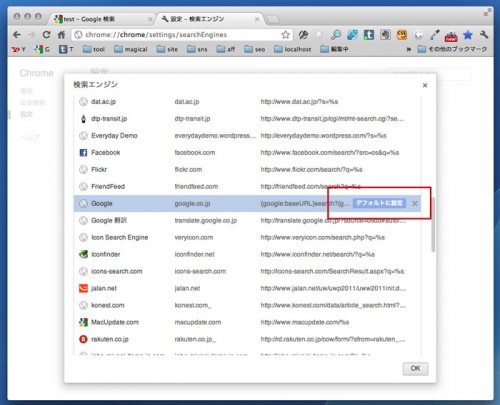
Task: Open the その他のブックマーク folder
Action: tap(453, 49)
